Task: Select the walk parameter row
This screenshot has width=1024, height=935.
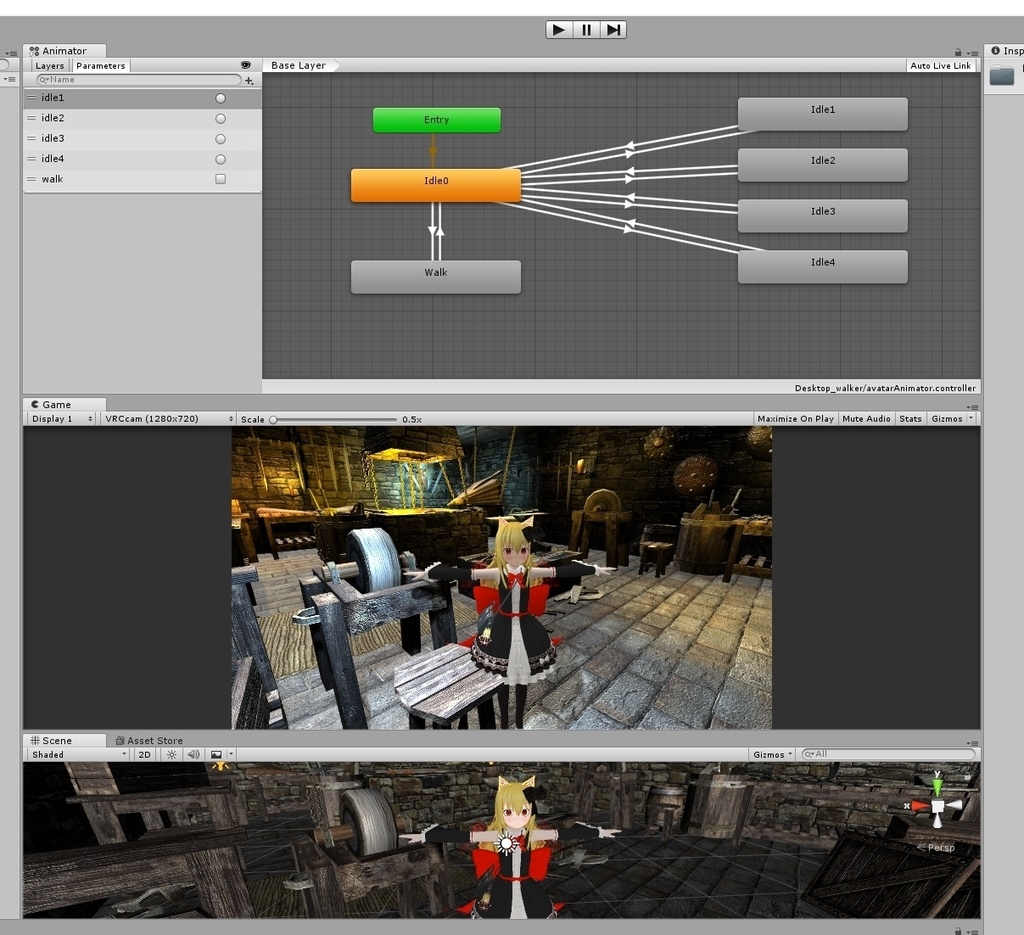Action: (x=142, y=179)
